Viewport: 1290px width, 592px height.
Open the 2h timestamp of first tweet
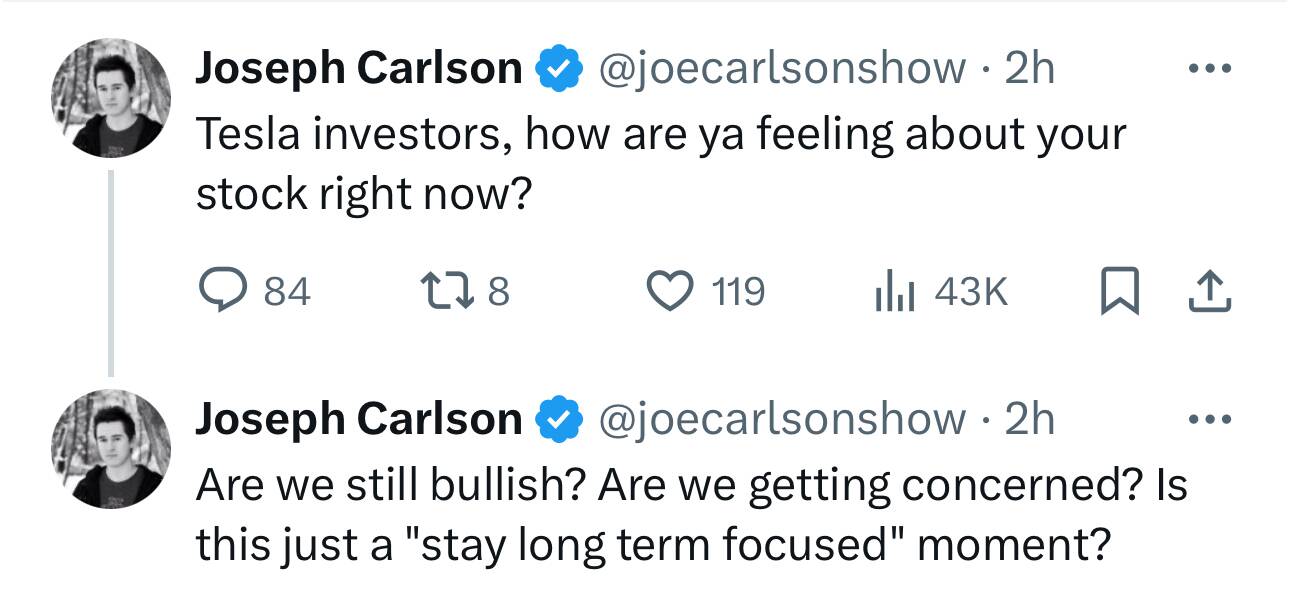pos(1029,69)
